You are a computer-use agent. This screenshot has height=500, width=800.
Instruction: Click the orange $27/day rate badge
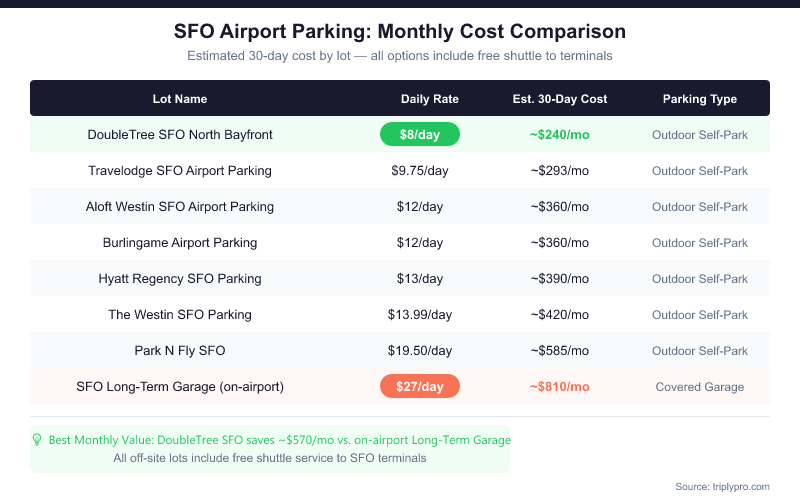pyautogui.click(x=420, y=386)
